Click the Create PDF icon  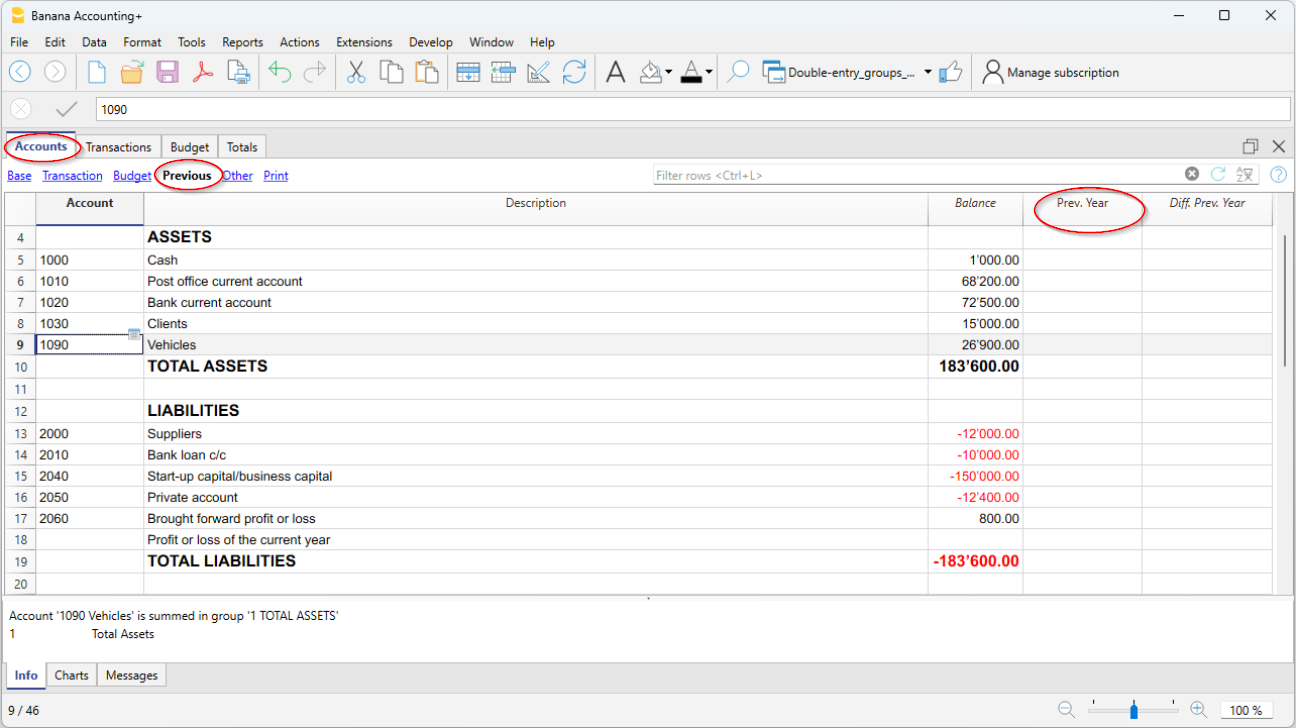[203, 72]
